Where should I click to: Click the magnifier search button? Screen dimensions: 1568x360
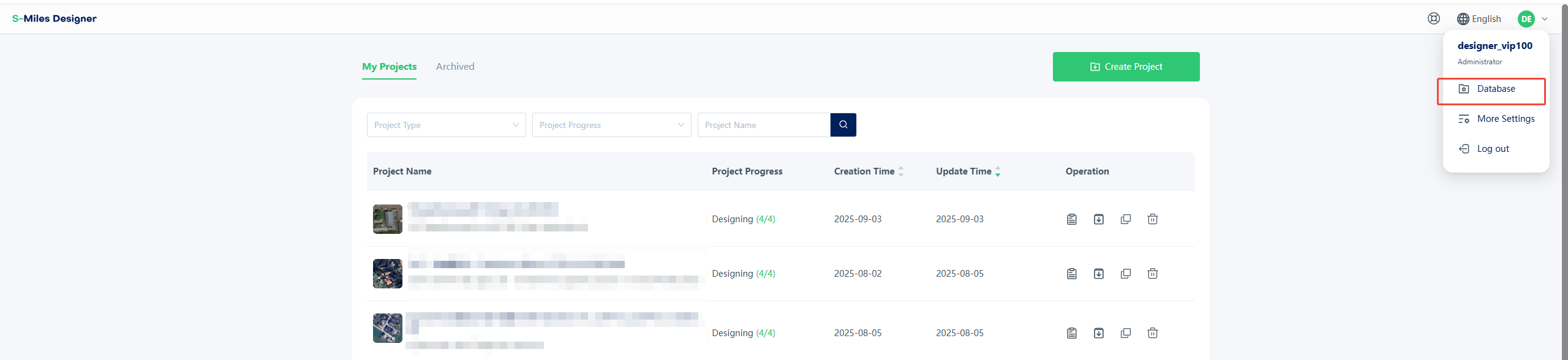[x=843, y=125]
